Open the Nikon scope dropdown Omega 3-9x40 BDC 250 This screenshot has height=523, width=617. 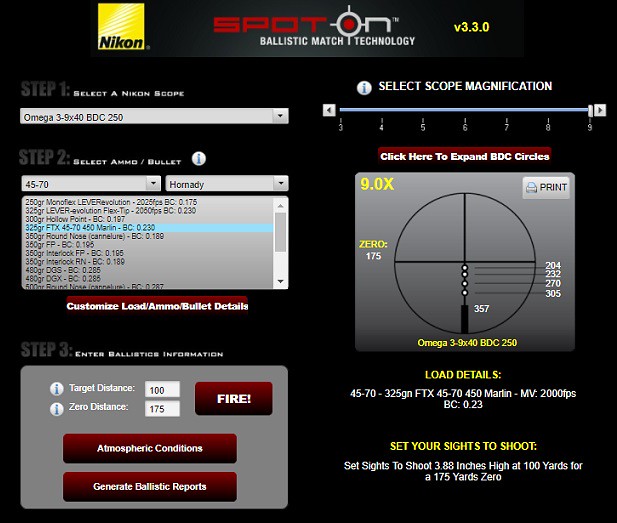tap(154, 116)
